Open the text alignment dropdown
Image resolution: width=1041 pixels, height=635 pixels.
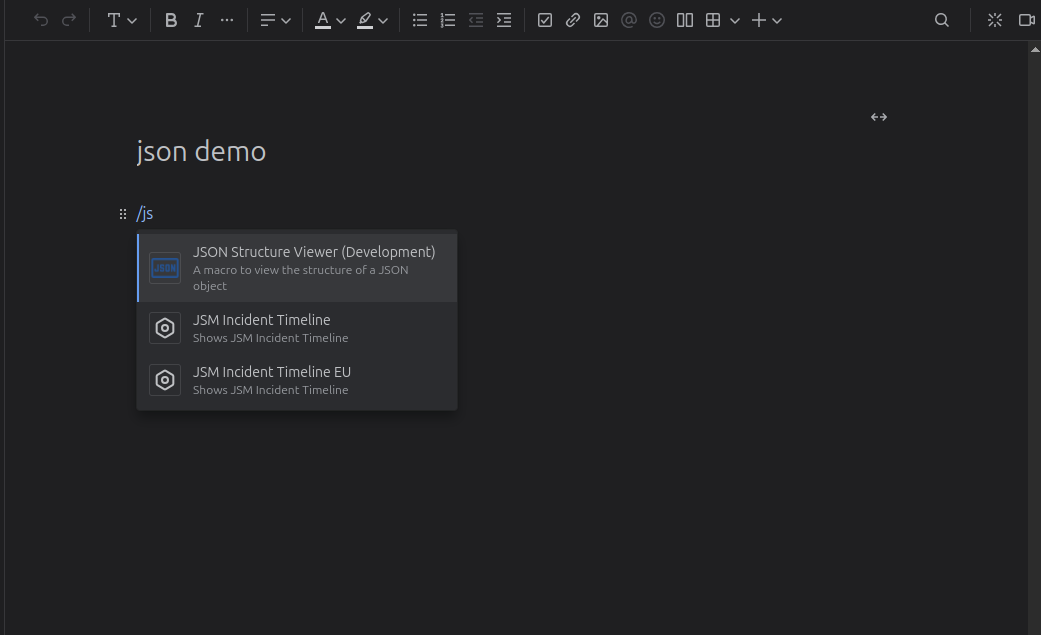point(275,20)
